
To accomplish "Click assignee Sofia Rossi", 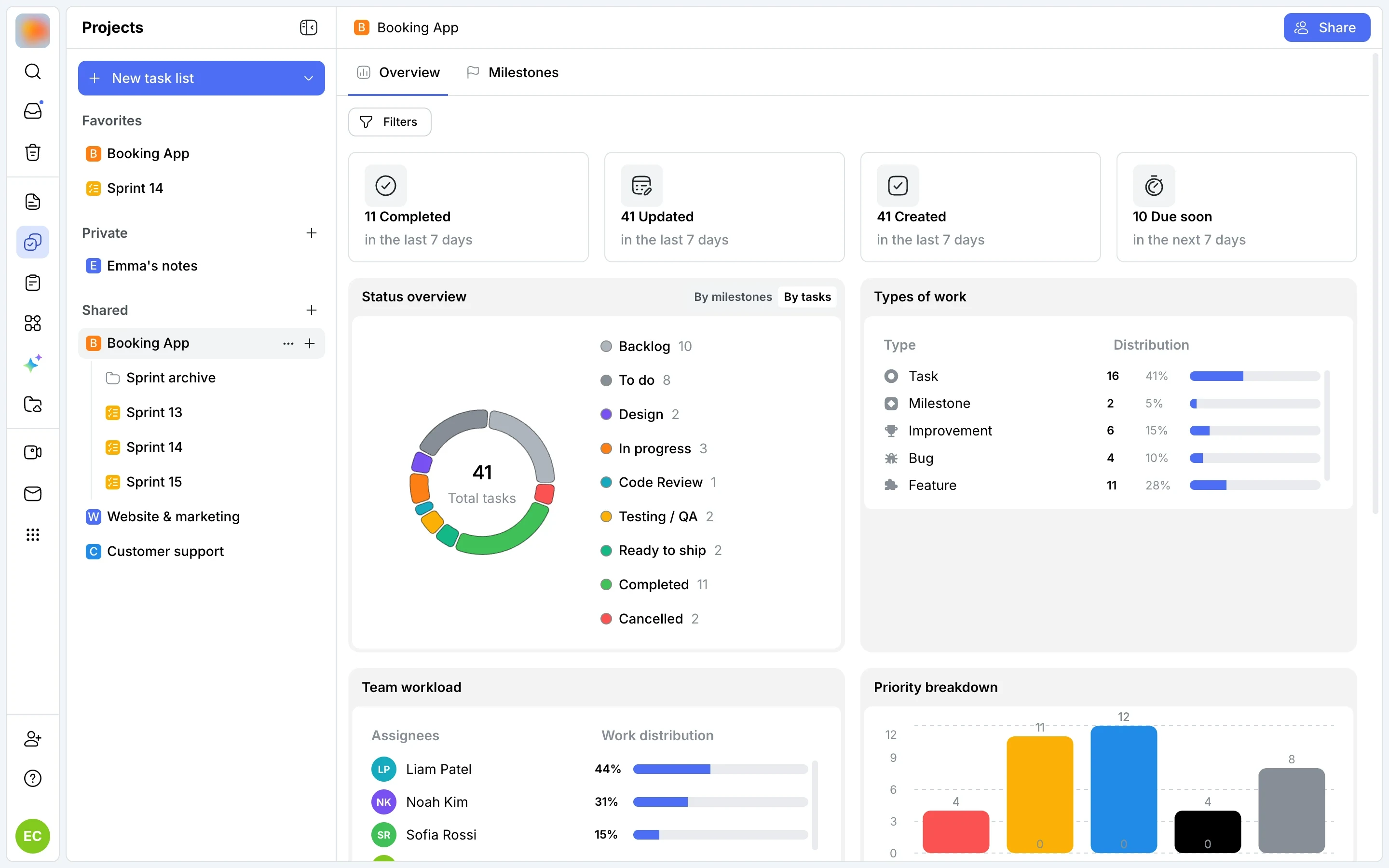I will click(423, 835).
